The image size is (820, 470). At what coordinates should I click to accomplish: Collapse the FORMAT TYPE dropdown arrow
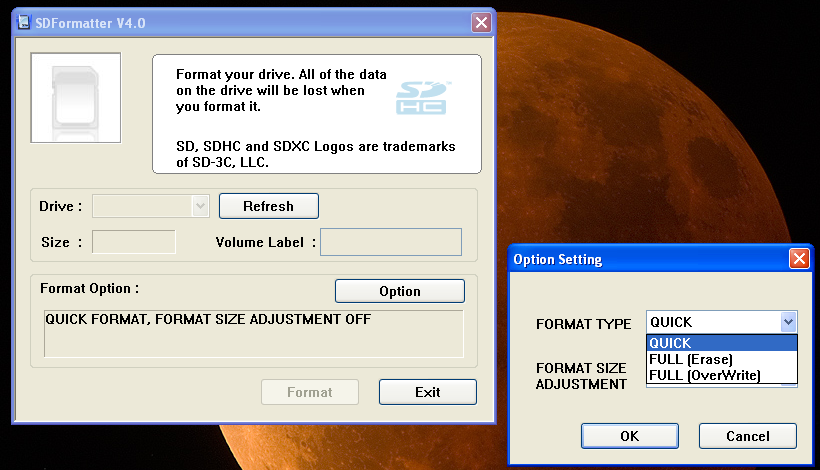click(x=789, y=322)
